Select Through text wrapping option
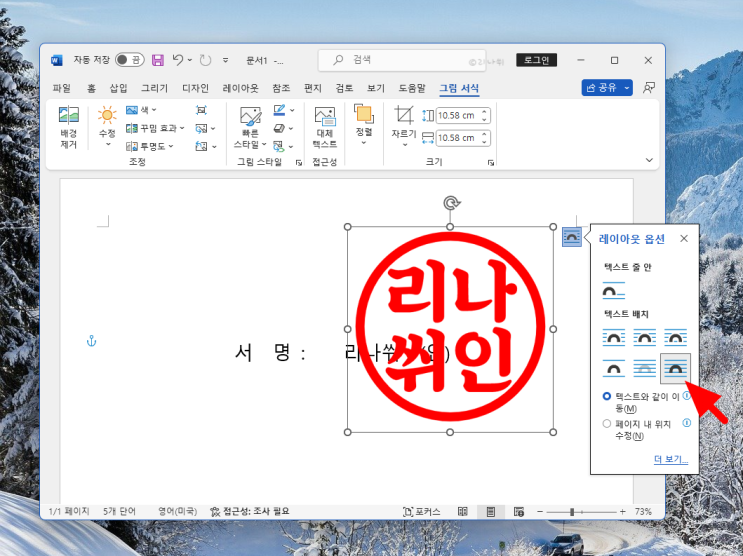The height and width of the screenshot is (556, 743). point(675,337)
